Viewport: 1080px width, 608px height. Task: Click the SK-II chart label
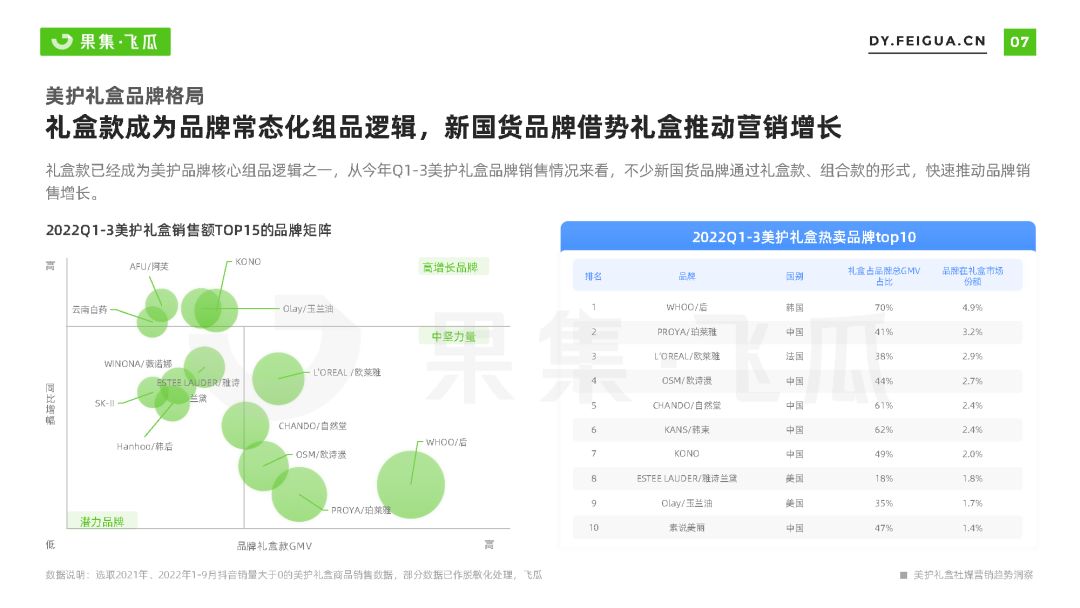tap(105, 403)
